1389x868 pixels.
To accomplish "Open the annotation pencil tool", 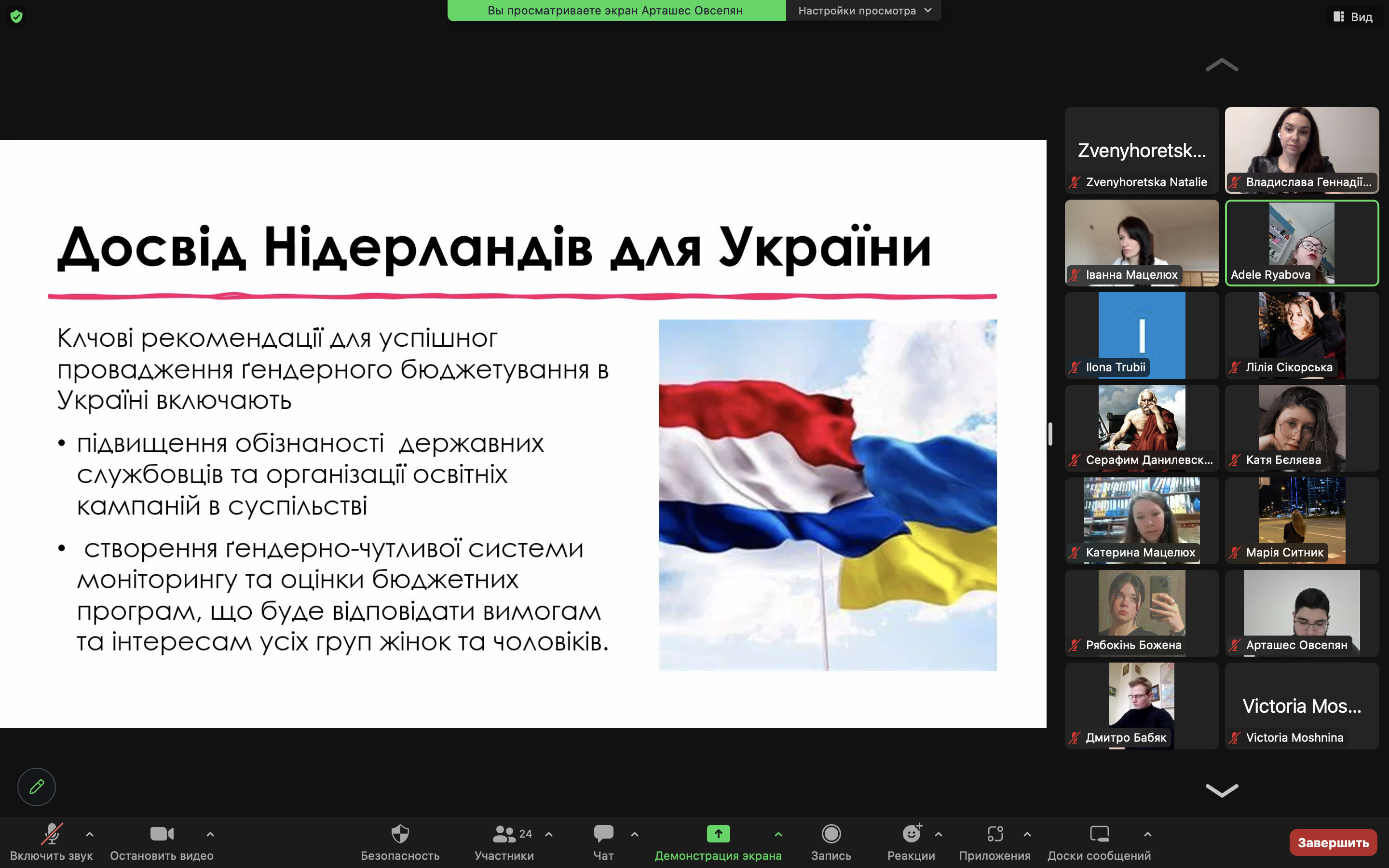I will (36, 787).
